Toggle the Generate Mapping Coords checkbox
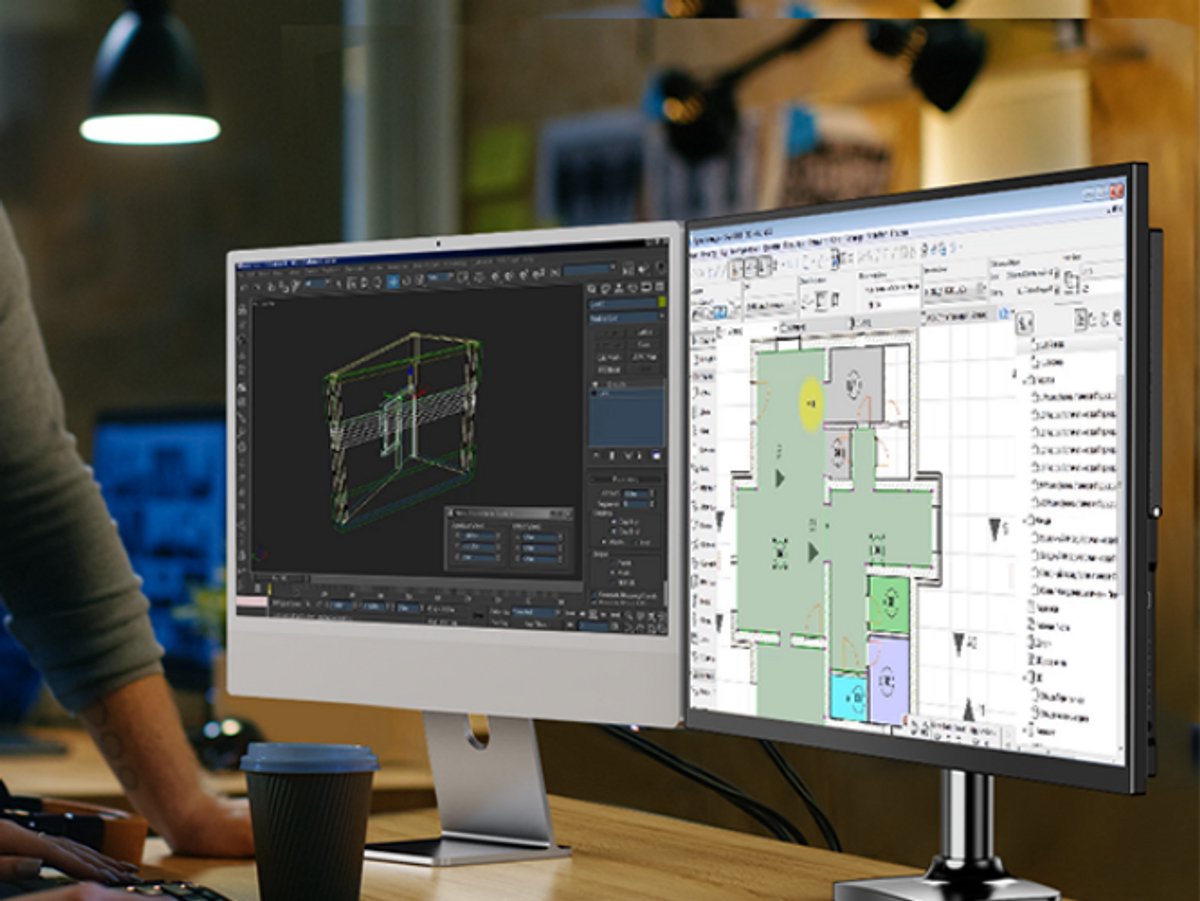This screenshot has height=901, width=1200. click(x=593, y=595)
